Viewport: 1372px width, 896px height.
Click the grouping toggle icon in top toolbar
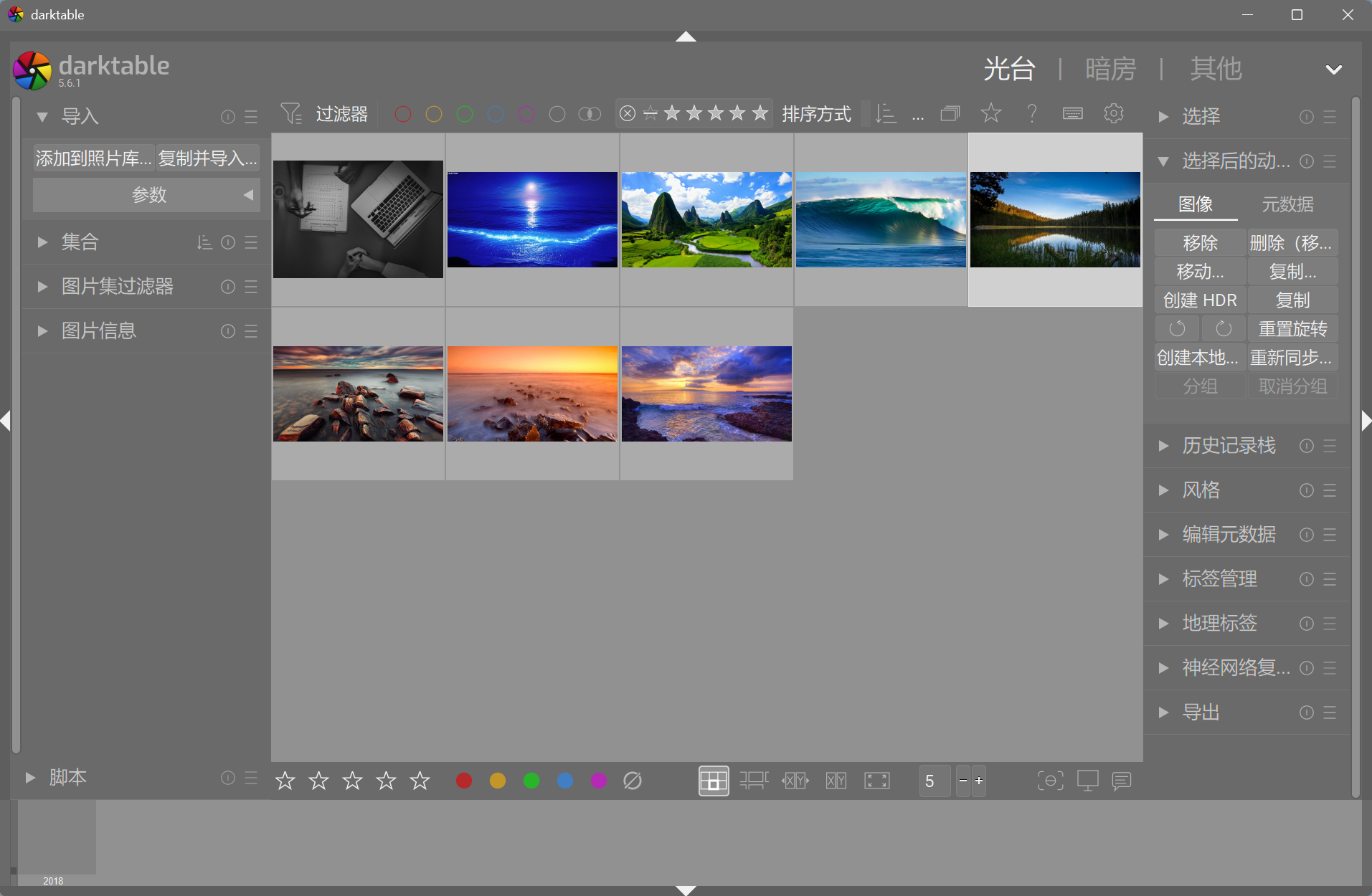pos(950,113)
